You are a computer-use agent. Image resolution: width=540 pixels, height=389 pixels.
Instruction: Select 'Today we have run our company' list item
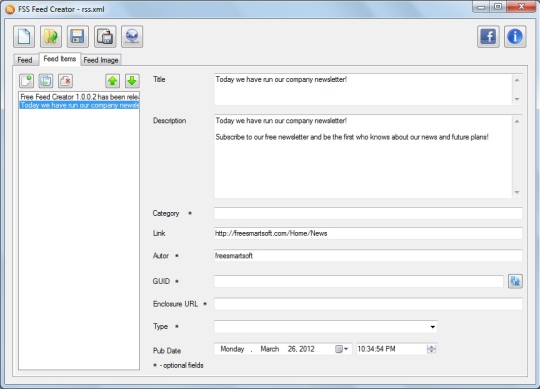tap(79, 105)
